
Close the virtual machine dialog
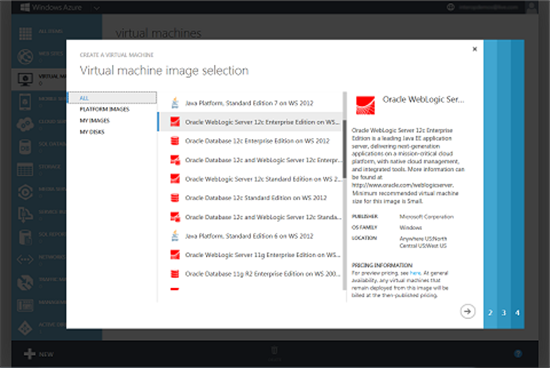click(475, 49)
